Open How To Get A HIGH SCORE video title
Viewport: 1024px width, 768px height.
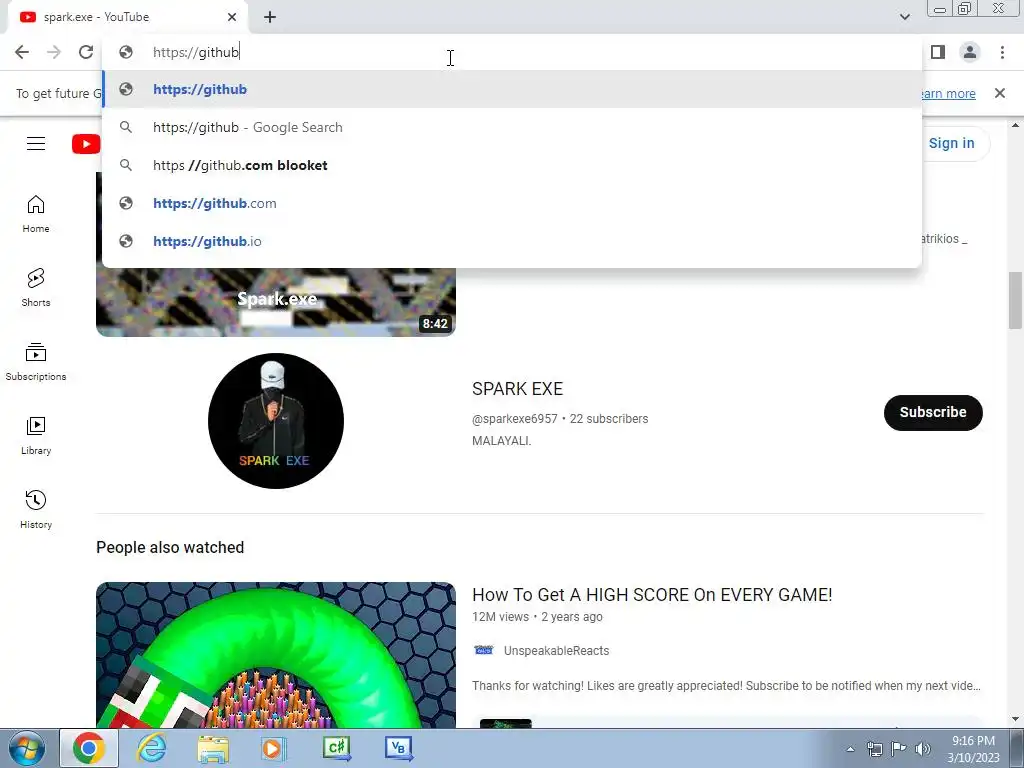click(652, 594)
